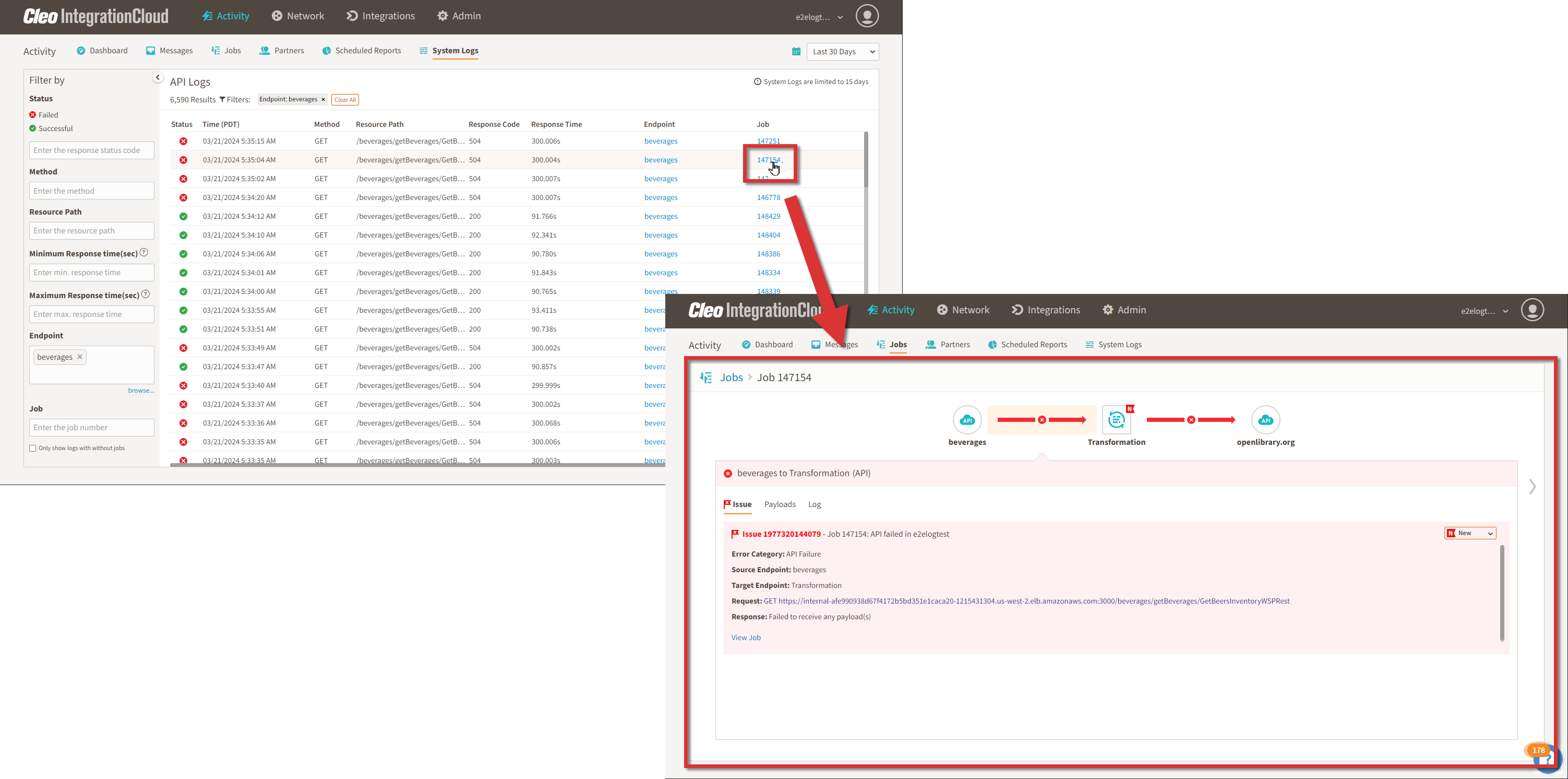This screenshot has height=779, width=1568.
Task: Click the success status icon for the 5:34:12 AM log
Action: pyautogui.click(x=183, y=217)
